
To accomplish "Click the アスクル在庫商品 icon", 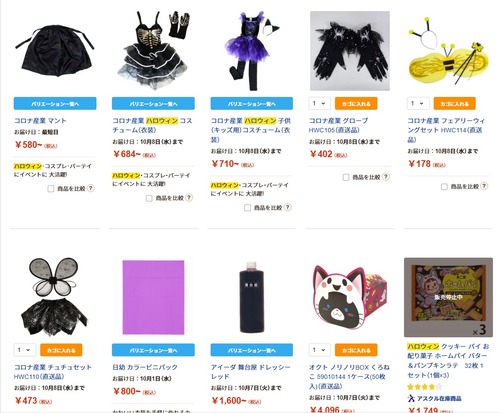I will coord(411,398).
